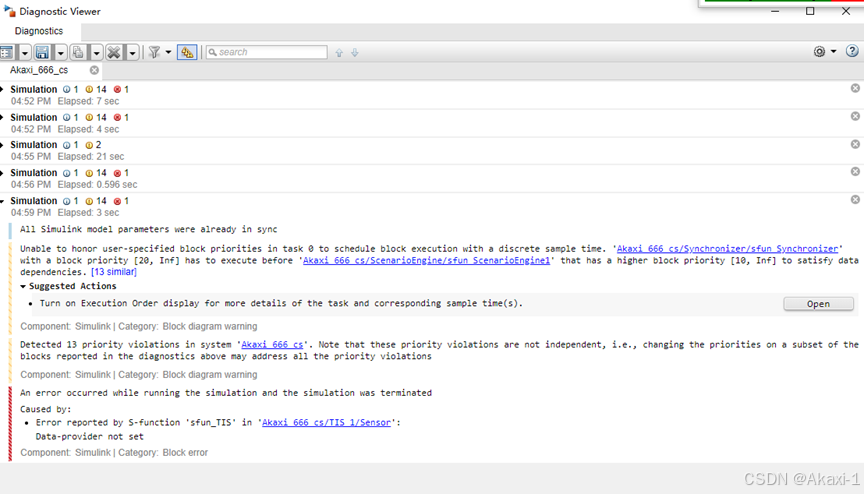Click the warning icon in the 04:59 PM simulation row
This screenshot has height=494, width=864.
89,201
